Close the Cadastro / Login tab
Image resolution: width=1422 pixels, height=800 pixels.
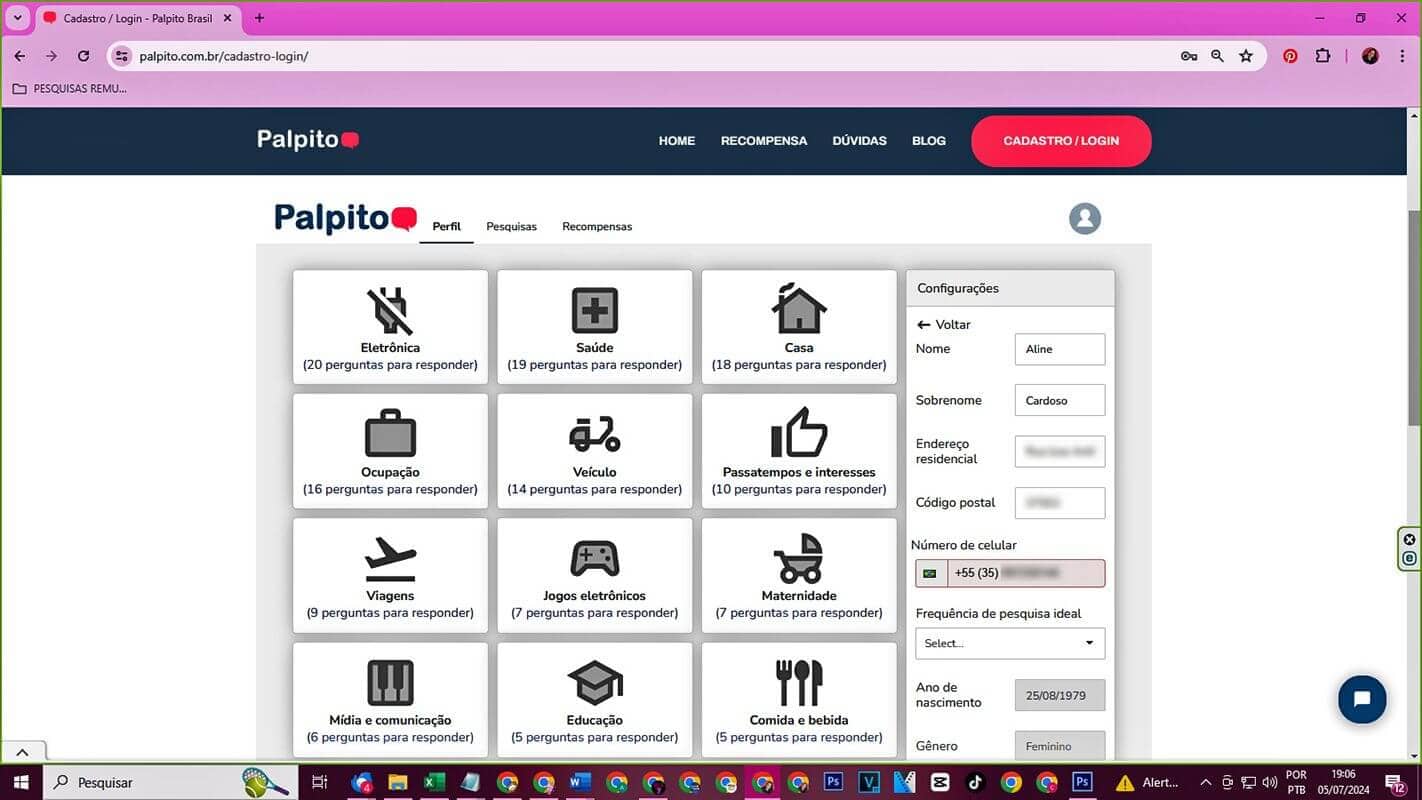tap(227, 18)
